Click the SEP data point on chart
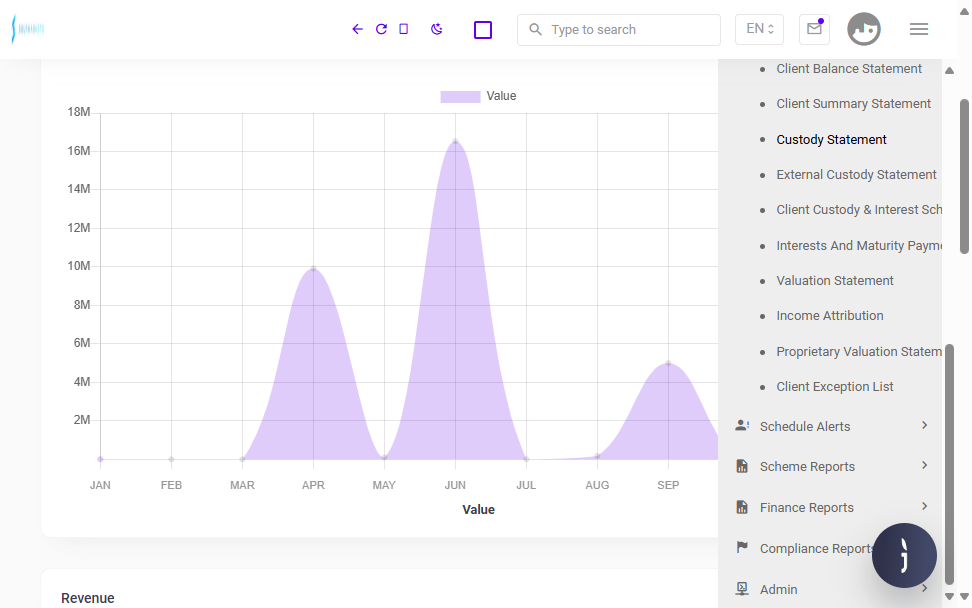This screenshot has width=972, height=608. click(668, 363)
